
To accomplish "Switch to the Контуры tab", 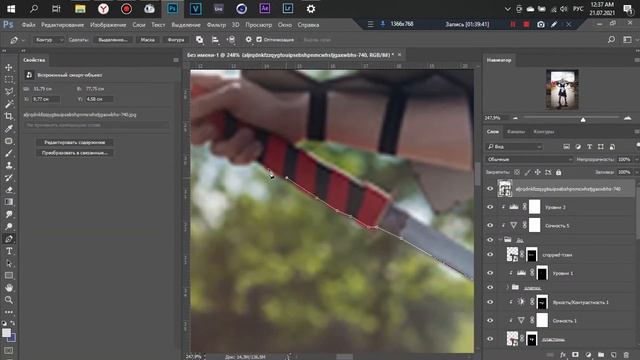I will [x=544, y=131].
